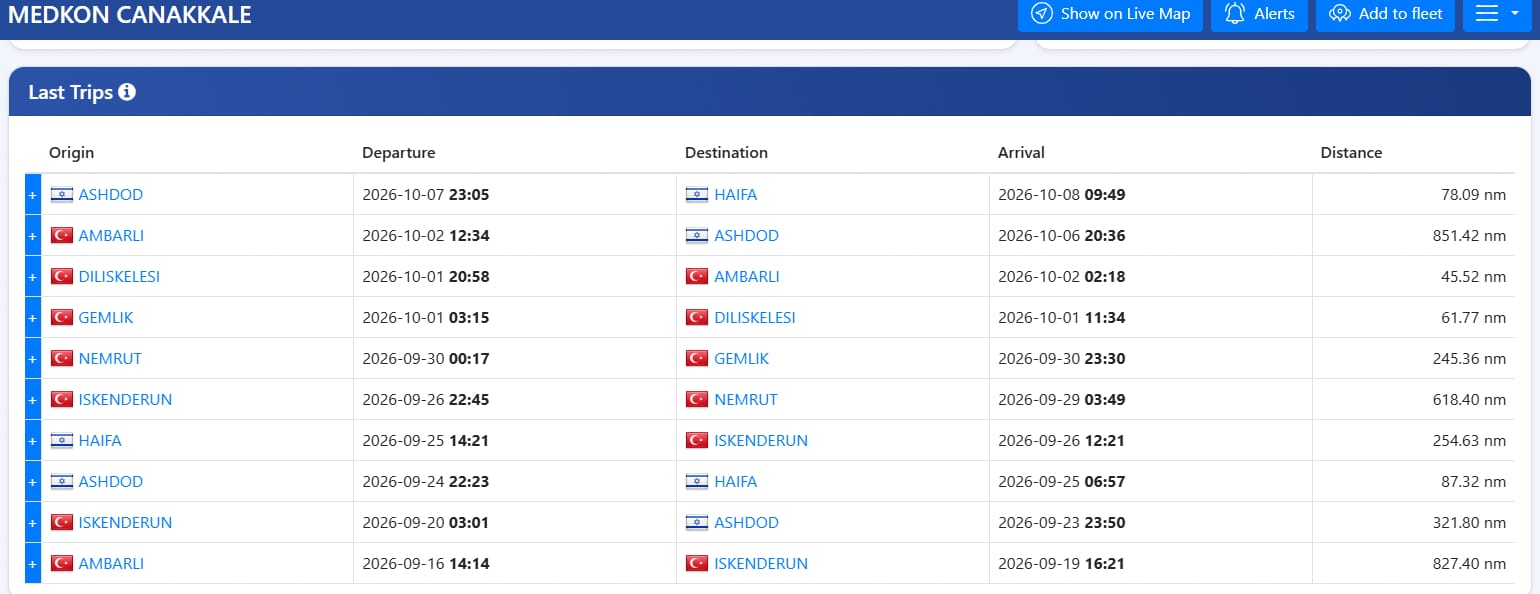Click the Origin column header
This screenshot has height=594, width=1540.
coord(71,153)
